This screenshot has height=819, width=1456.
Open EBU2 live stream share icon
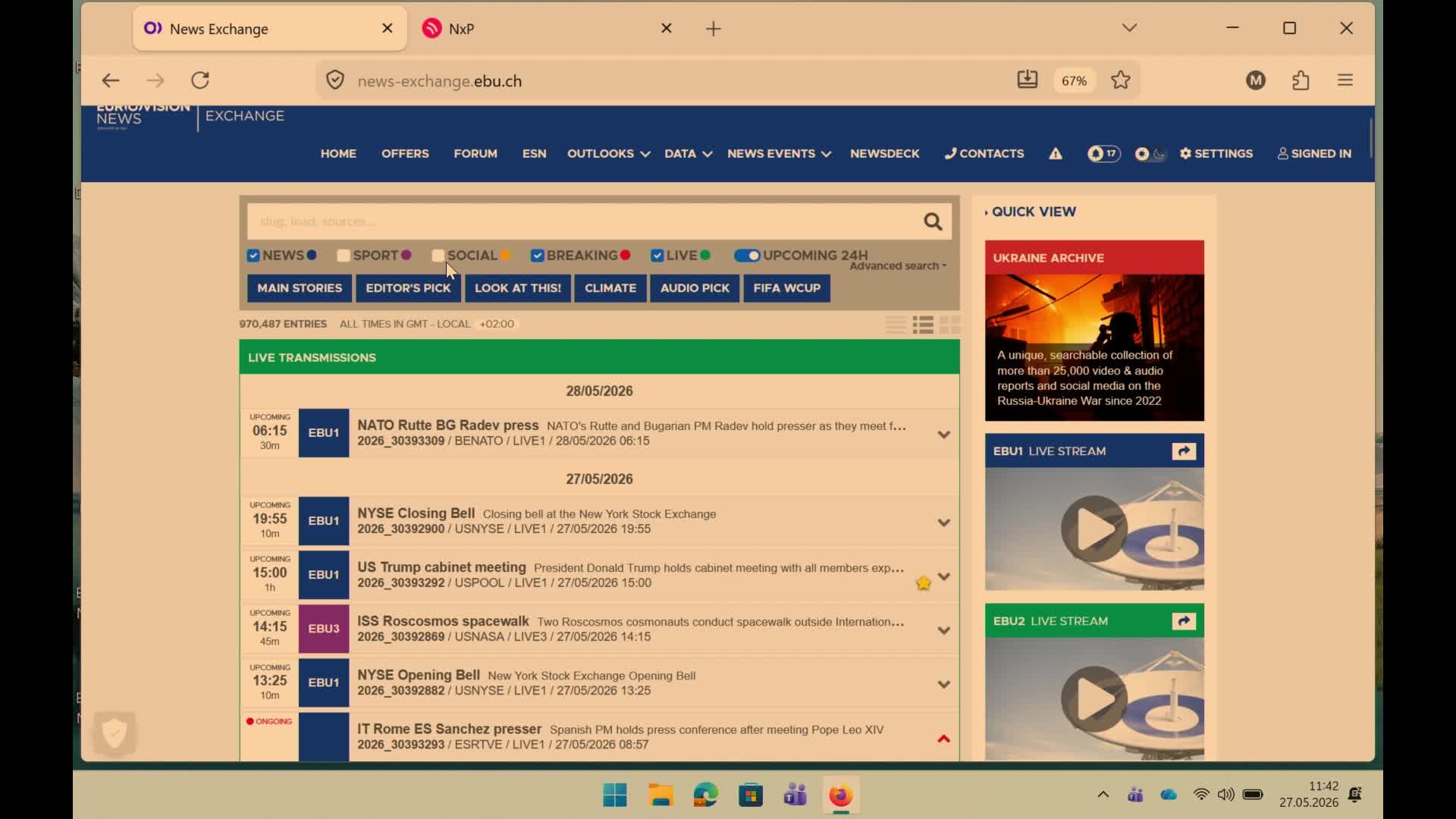(x=1184, y=622)
